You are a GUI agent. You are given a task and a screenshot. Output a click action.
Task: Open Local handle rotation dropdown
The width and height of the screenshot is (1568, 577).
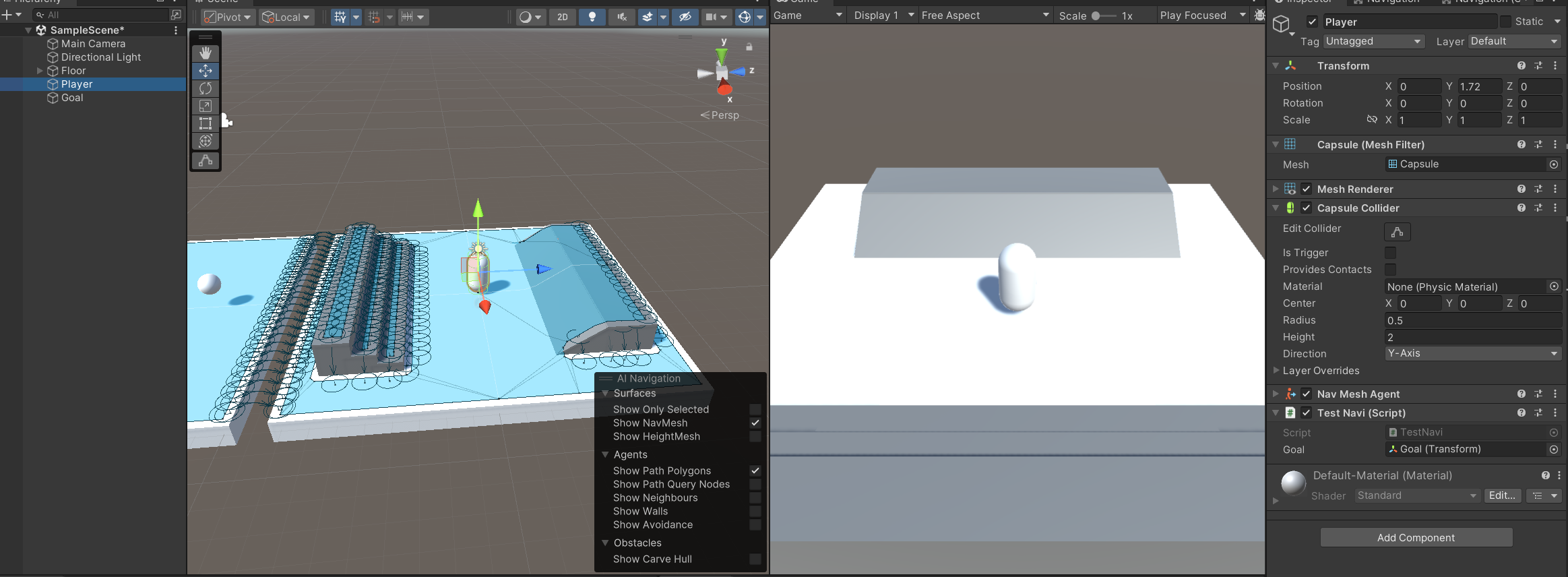tap(286, 17)
